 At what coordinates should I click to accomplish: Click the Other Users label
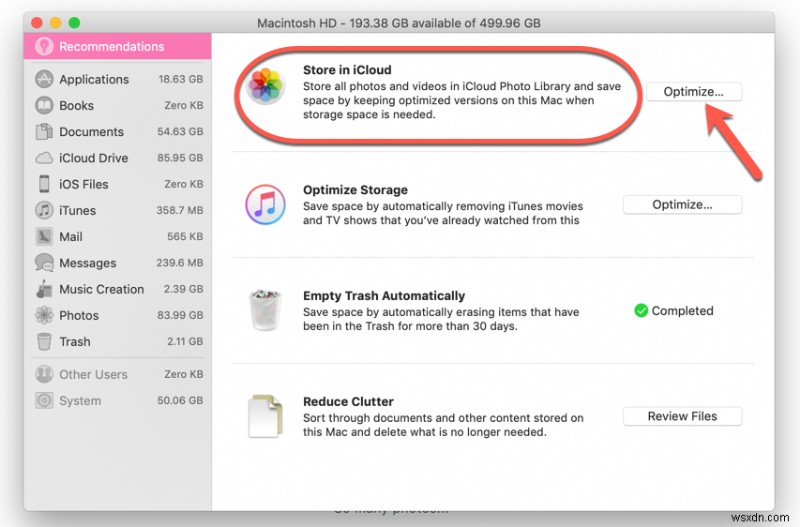pos(93,374)
